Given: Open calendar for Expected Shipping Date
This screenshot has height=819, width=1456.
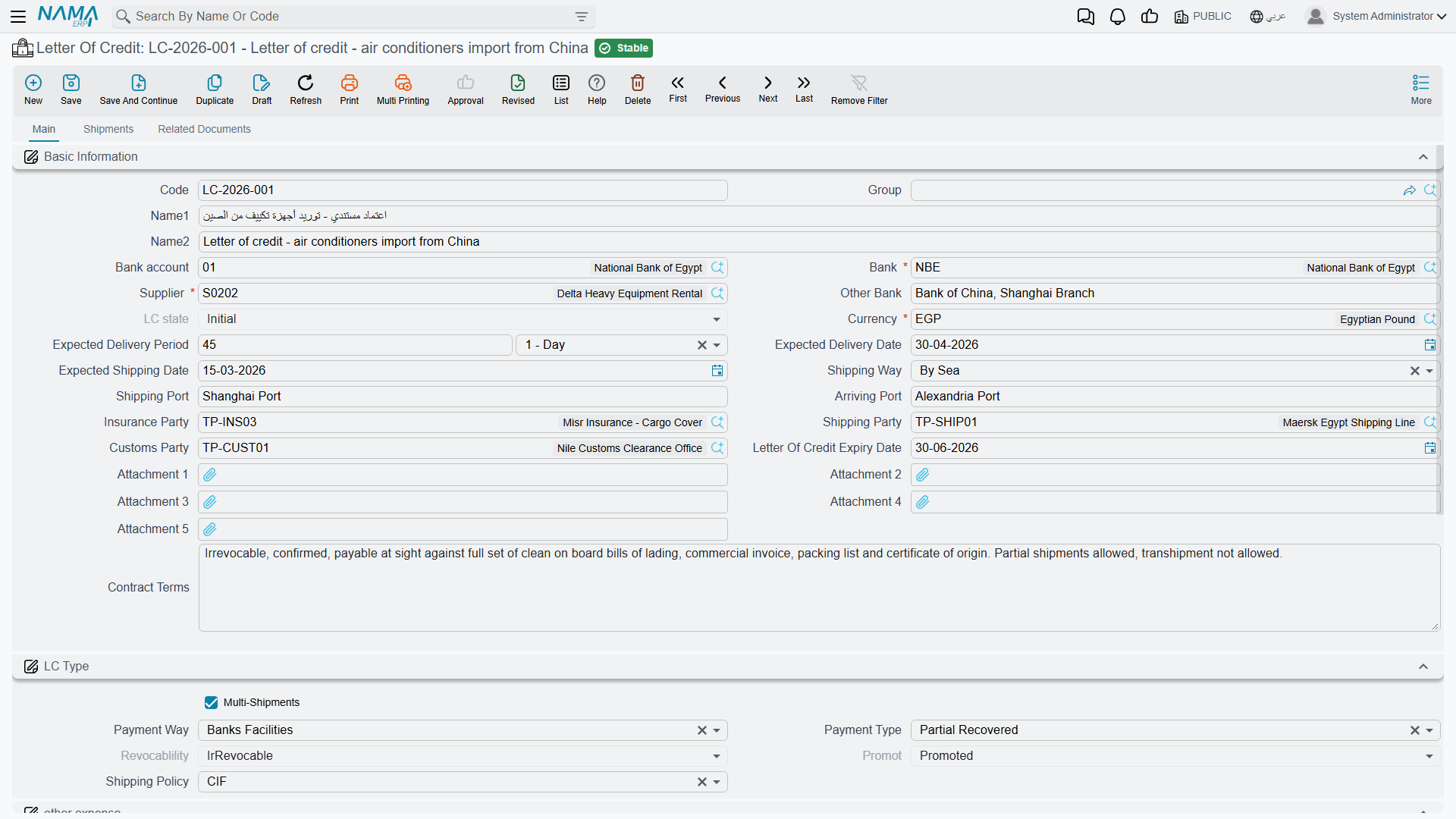Looking at the screenshot, I should (717, 371).
